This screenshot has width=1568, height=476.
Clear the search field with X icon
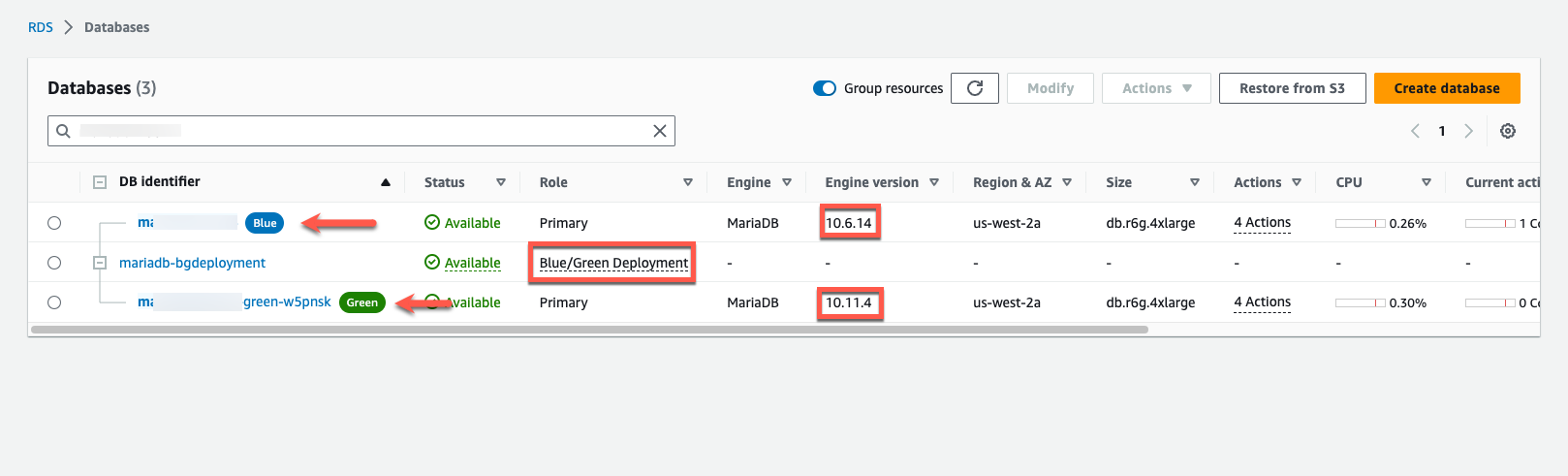tap(660, 131)
